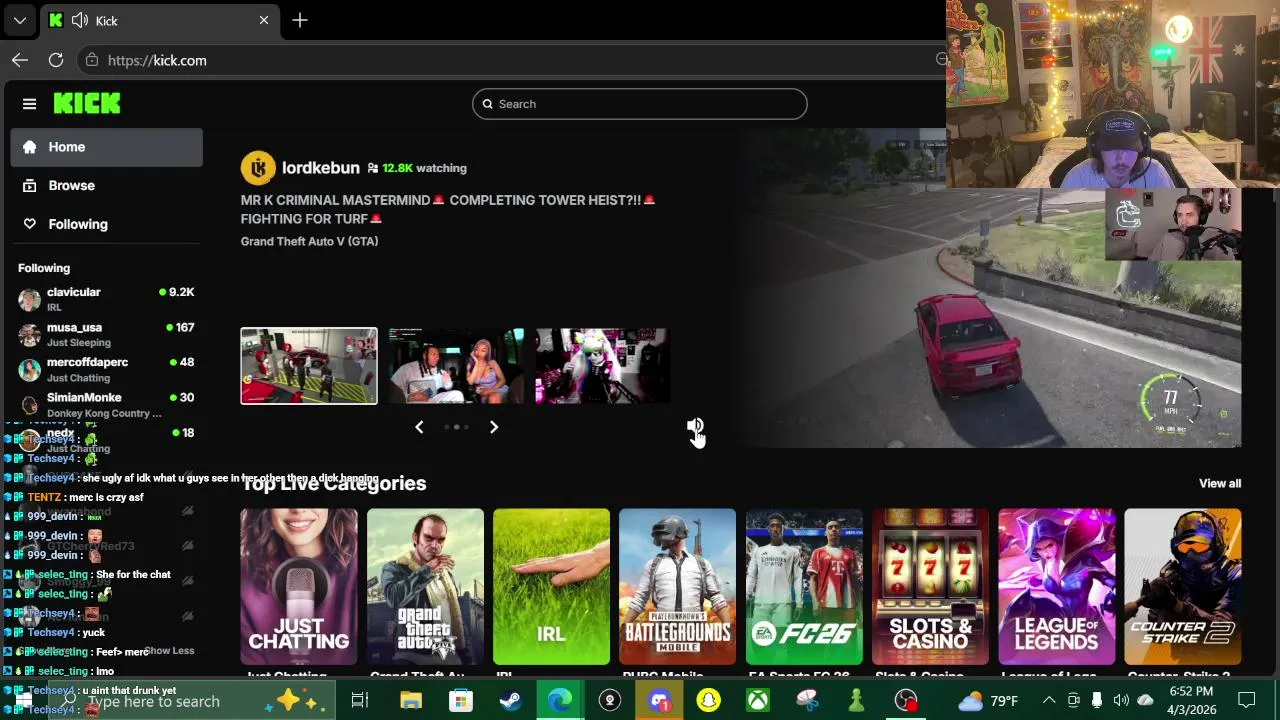Open Slots & Casino category card
Image resolution: width=1280 pixels, height=720 pixels.
coord(930,587)
